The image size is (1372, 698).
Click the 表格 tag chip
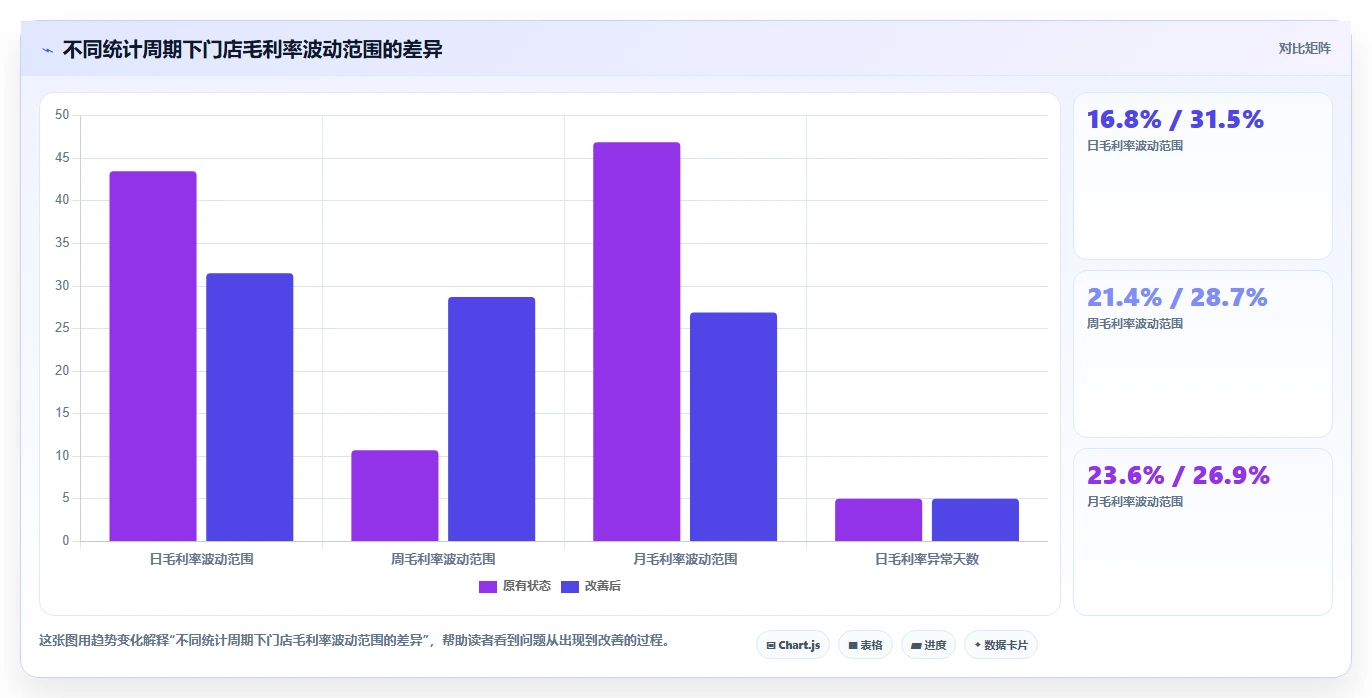(865, 645)
